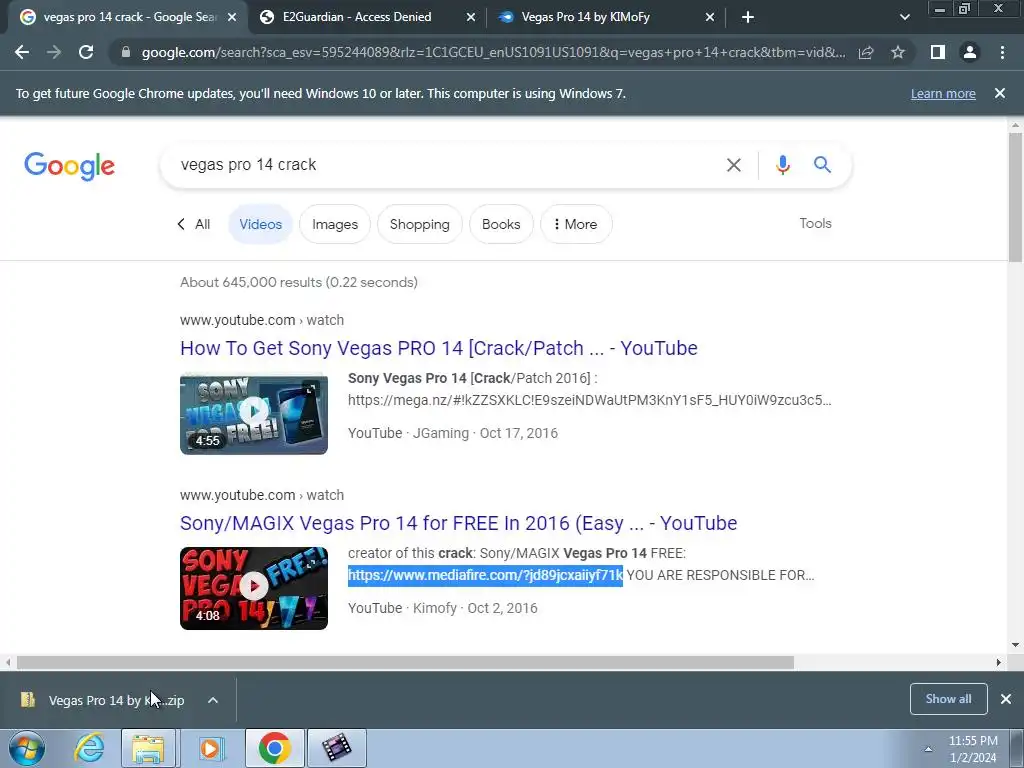1024x768 pixels.
Task: Click the horizontal scrollbar thumb
Action: pyautogui.click(x=405, y=662)
